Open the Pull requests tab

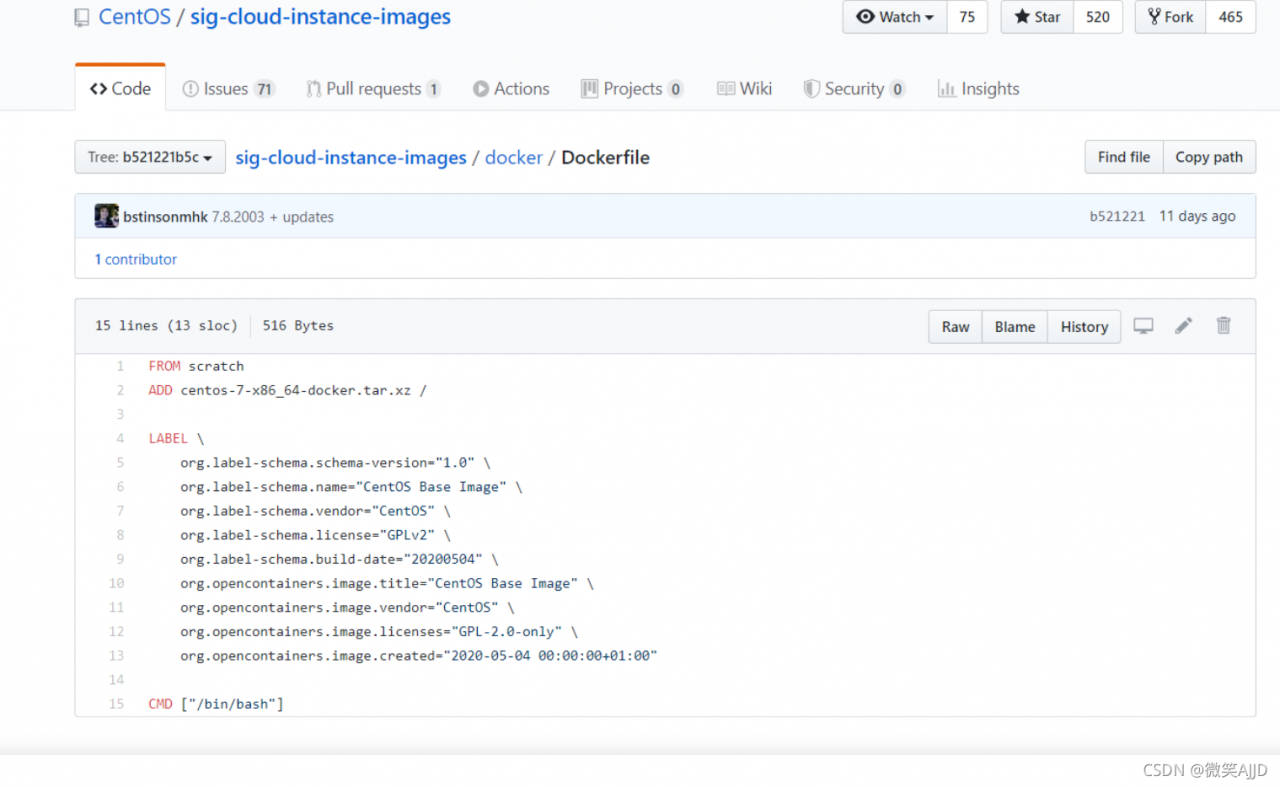tap(374, 89)
